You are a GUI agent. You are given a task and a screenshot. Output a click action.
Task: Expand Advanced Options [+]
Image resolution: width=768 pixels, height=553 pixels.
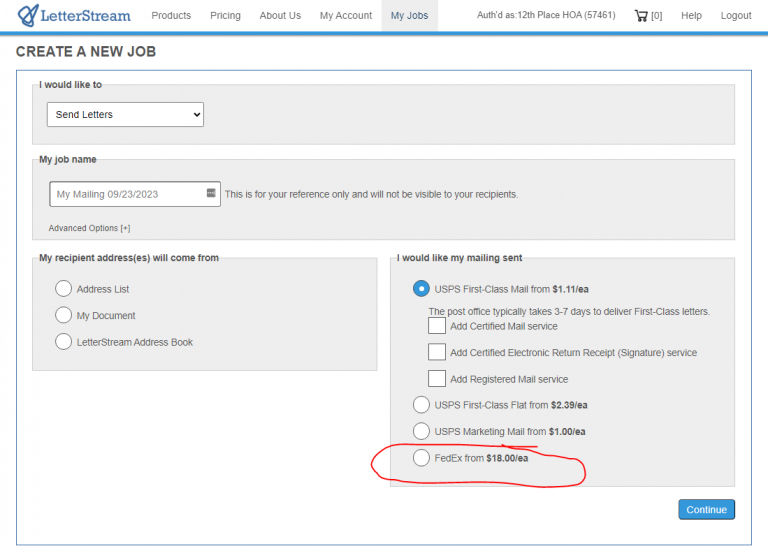click(89, 228)
